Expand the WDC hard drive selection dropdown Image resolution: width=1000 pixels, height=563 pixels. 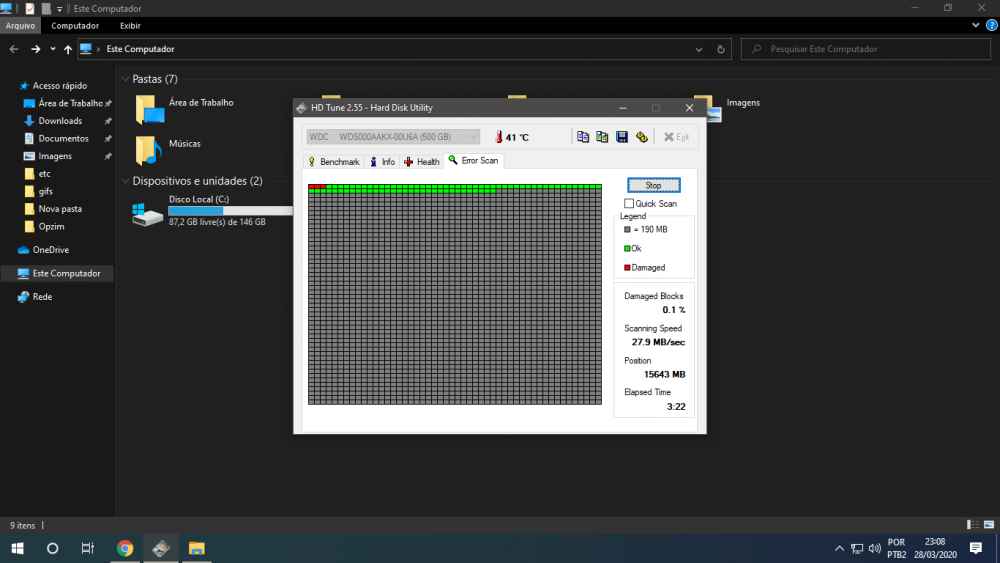click(473, 137)
